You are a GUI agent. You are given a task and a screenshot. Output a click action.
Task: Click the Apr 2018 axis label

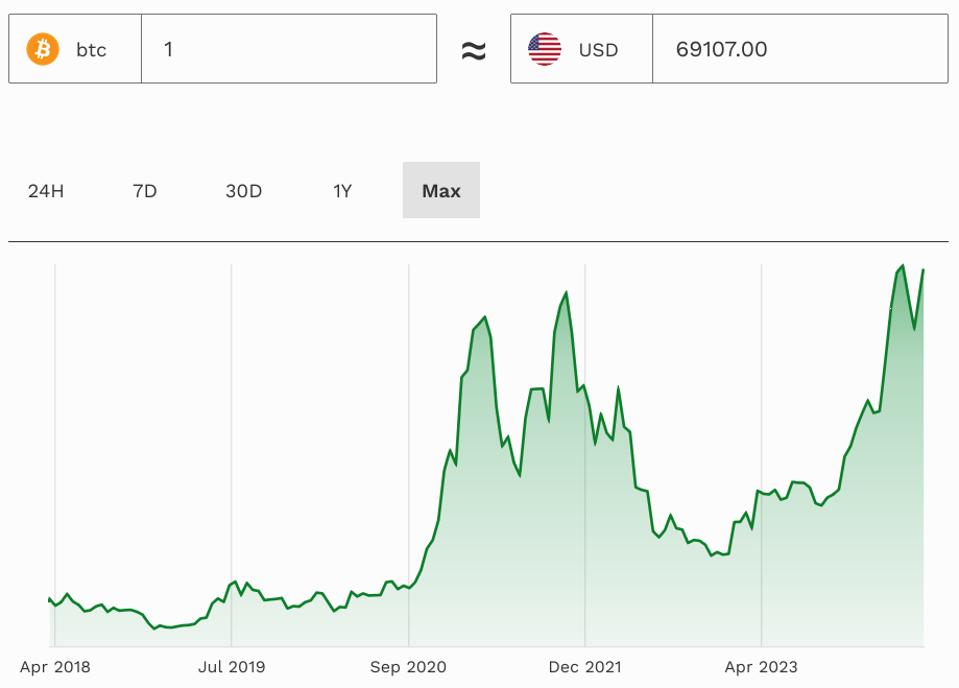pos(55,667)
